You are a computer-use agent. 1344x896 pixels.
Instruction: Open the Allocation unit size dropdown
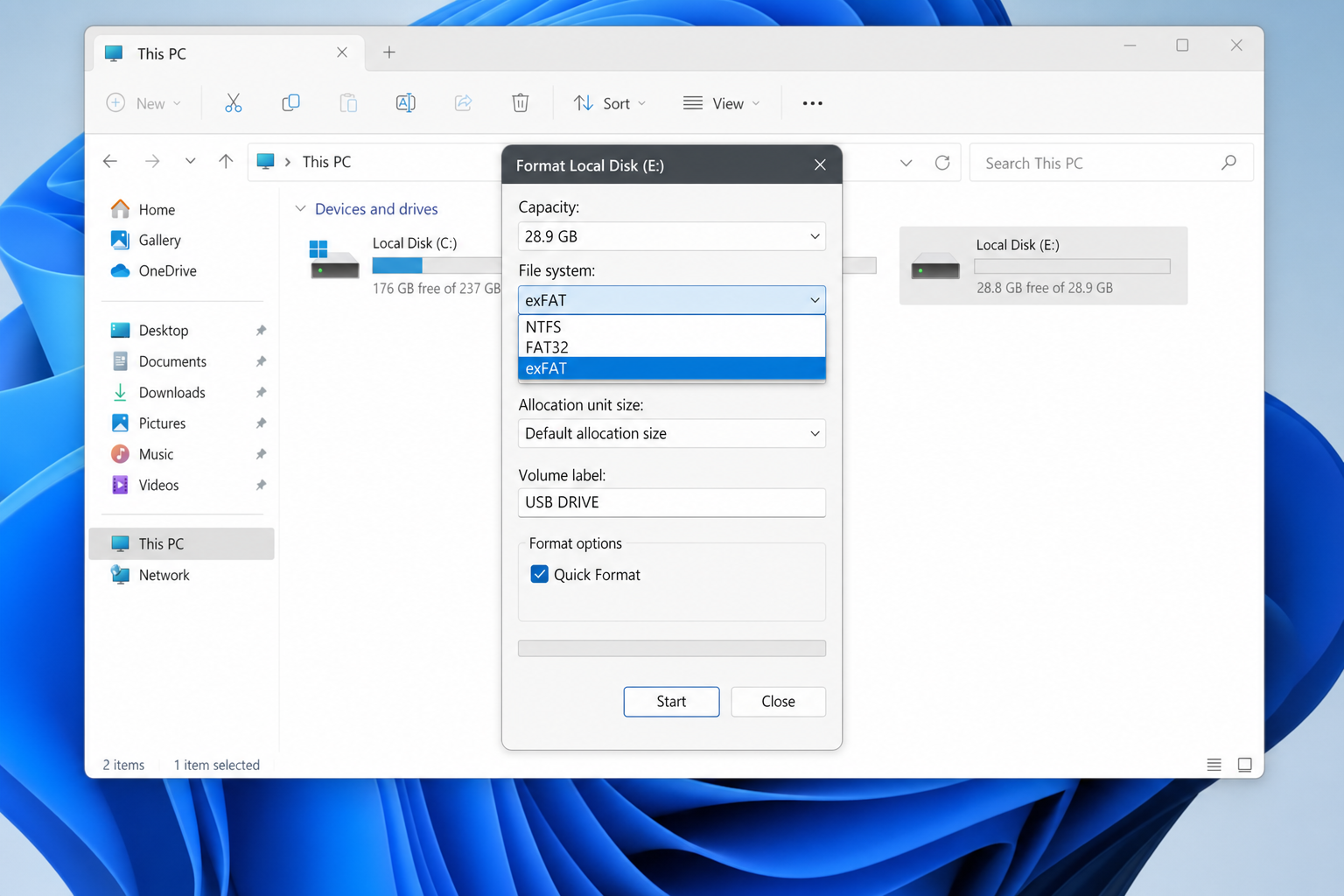672,433
